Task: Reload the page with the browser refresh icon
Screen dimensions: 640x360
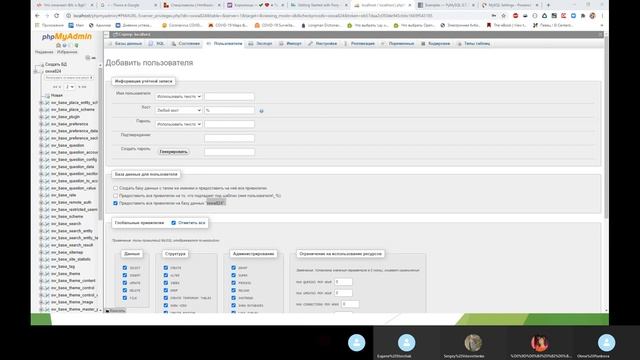Action: (56, 16)
